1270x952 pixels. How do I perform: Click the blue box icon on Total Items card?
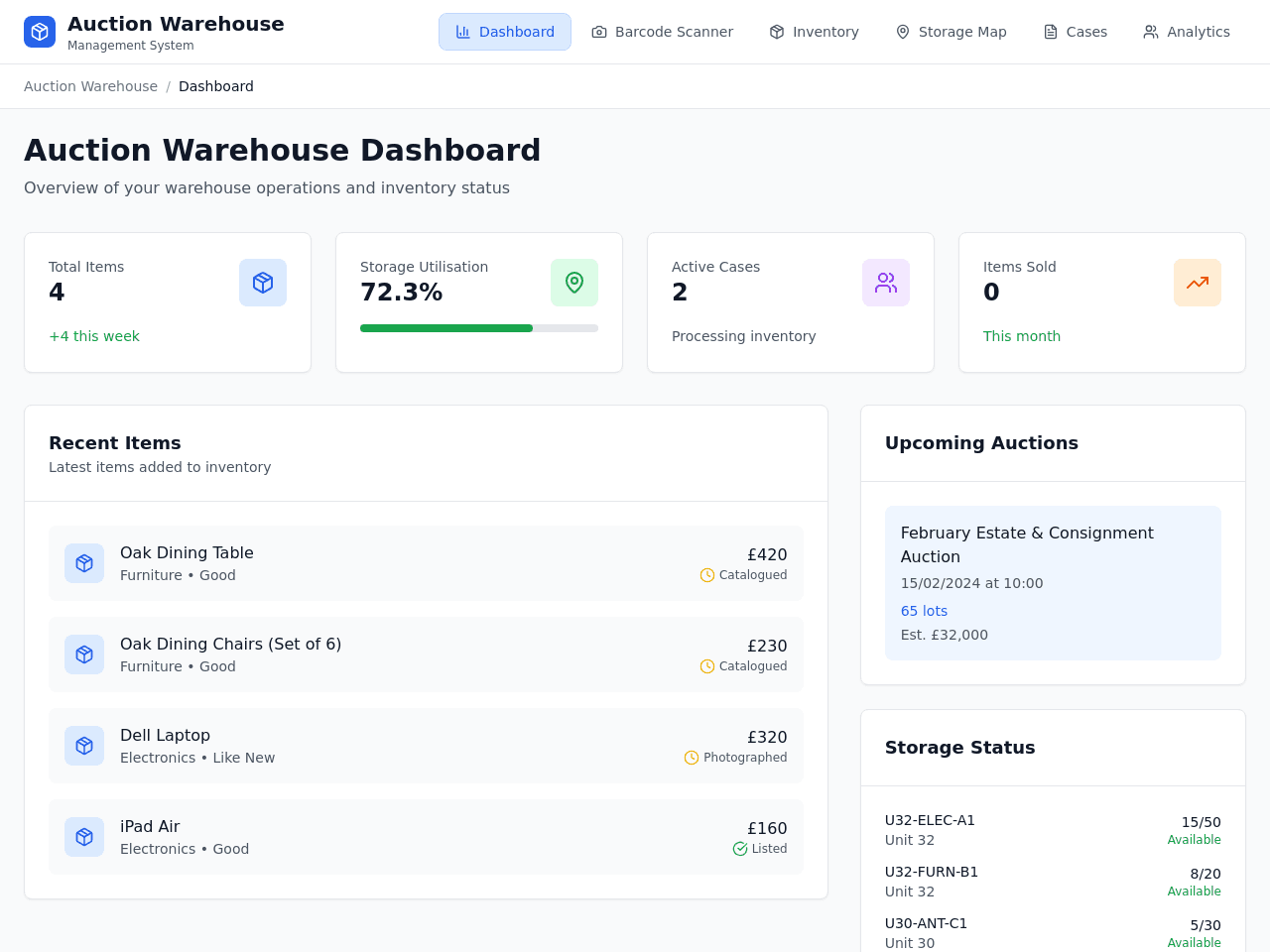(263, 283)
